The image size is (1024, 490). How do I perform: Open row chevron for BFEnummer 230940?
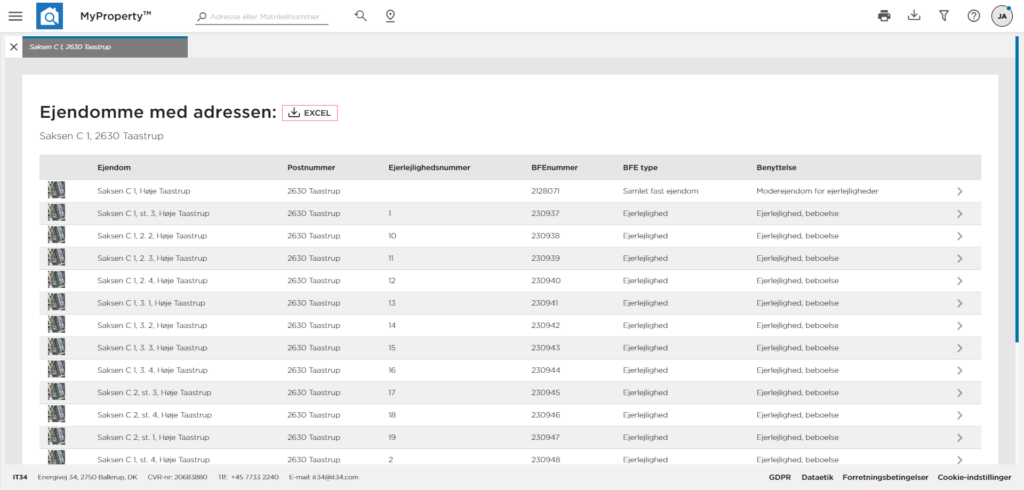tap(960, 281)
